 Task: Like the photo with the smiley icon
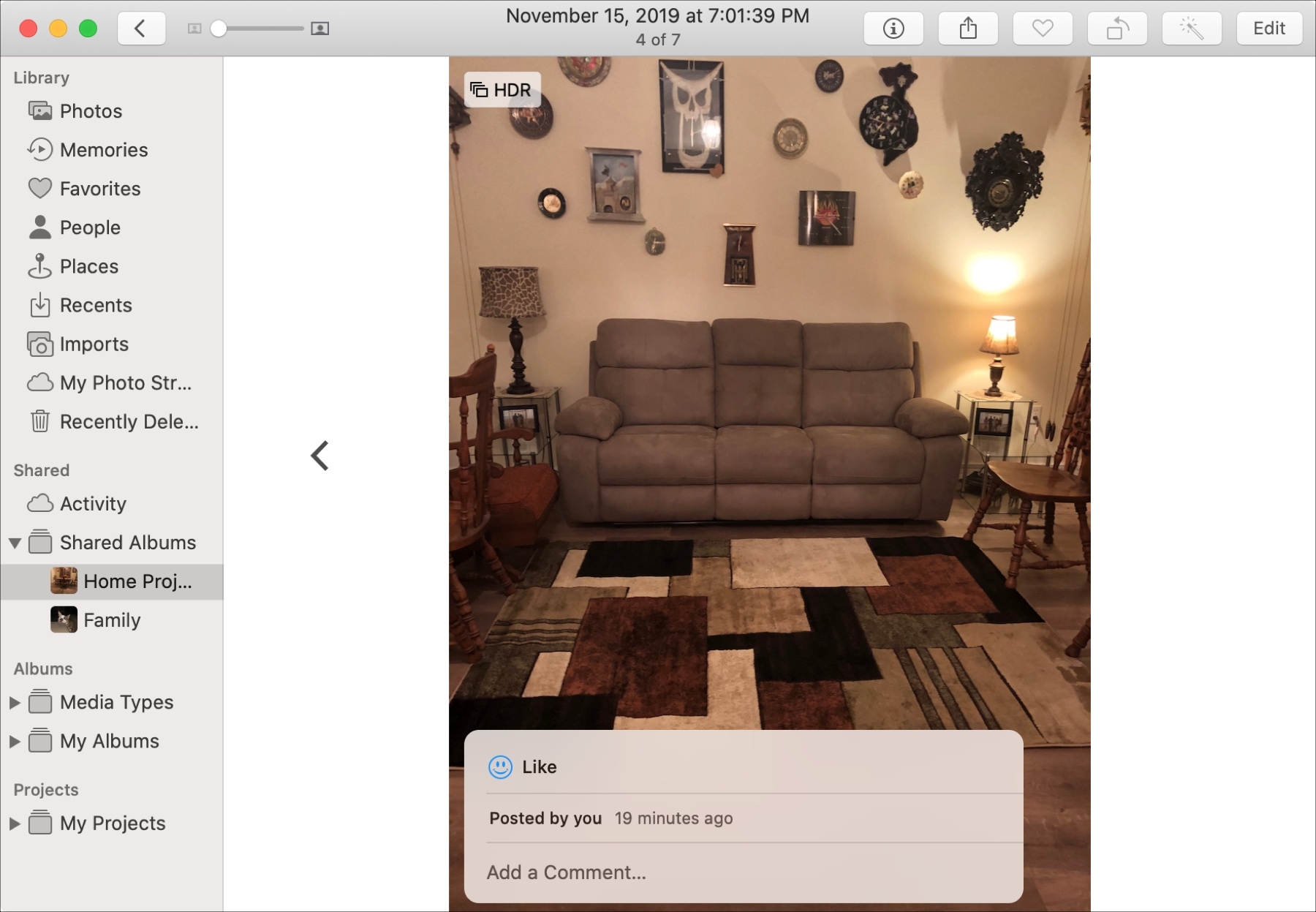pos(500,766)
